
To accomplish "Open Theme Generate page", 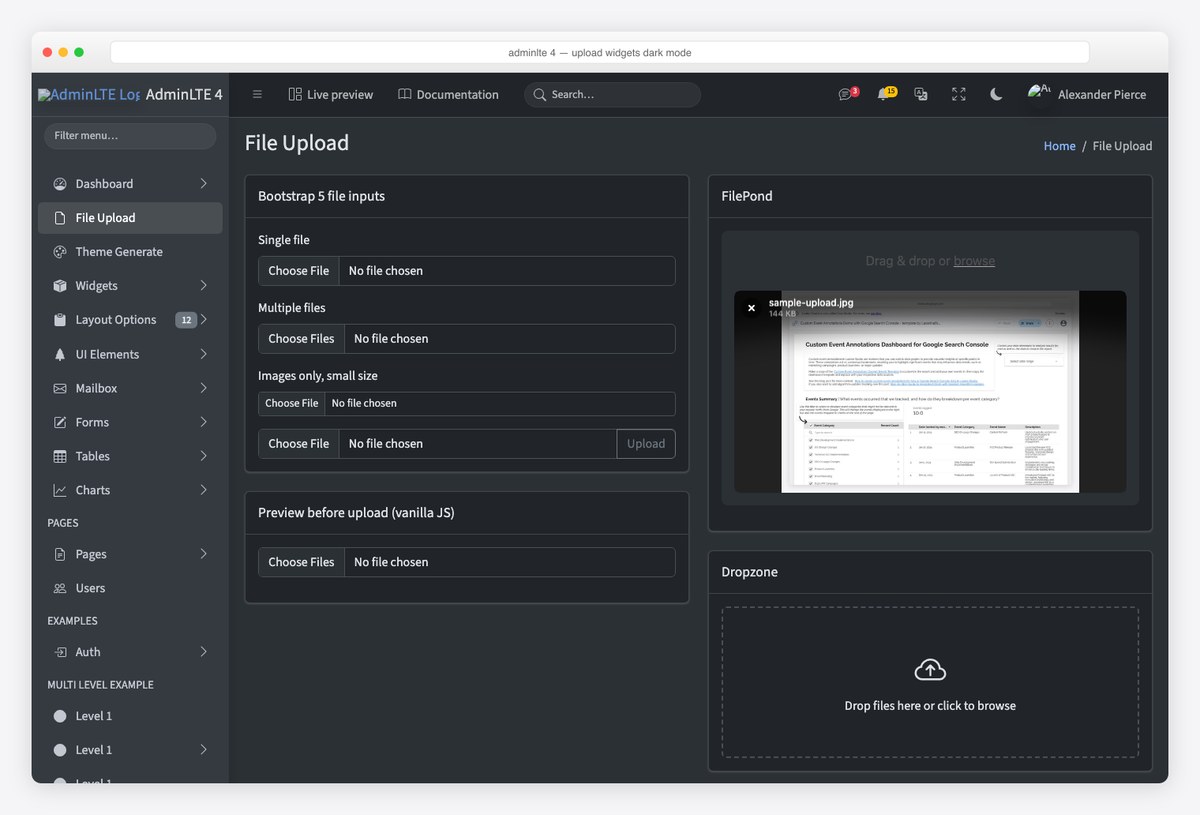I will coord(130,252).
